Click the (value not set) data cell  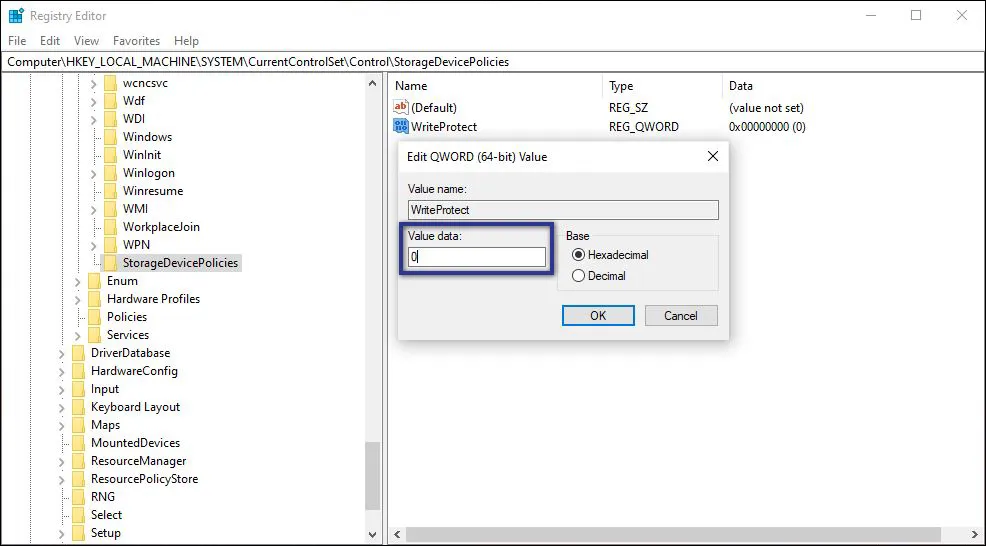(x=766, y=108)
